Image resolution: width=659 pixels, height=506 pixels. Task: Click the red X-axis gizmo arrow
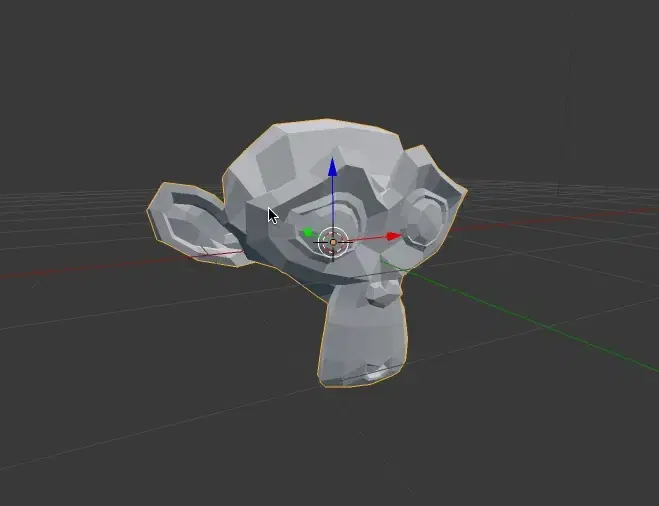click(393, 236)
